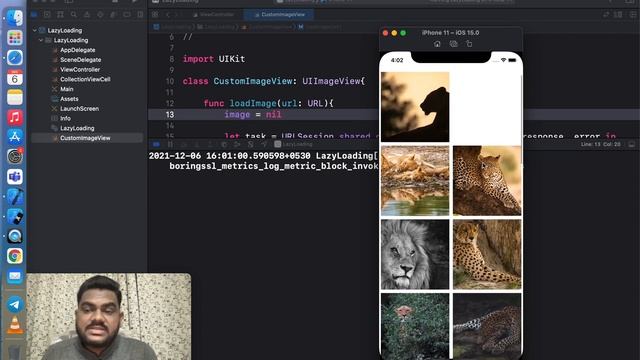Tap the animal in green bushes photo

(x=415, y=326)
